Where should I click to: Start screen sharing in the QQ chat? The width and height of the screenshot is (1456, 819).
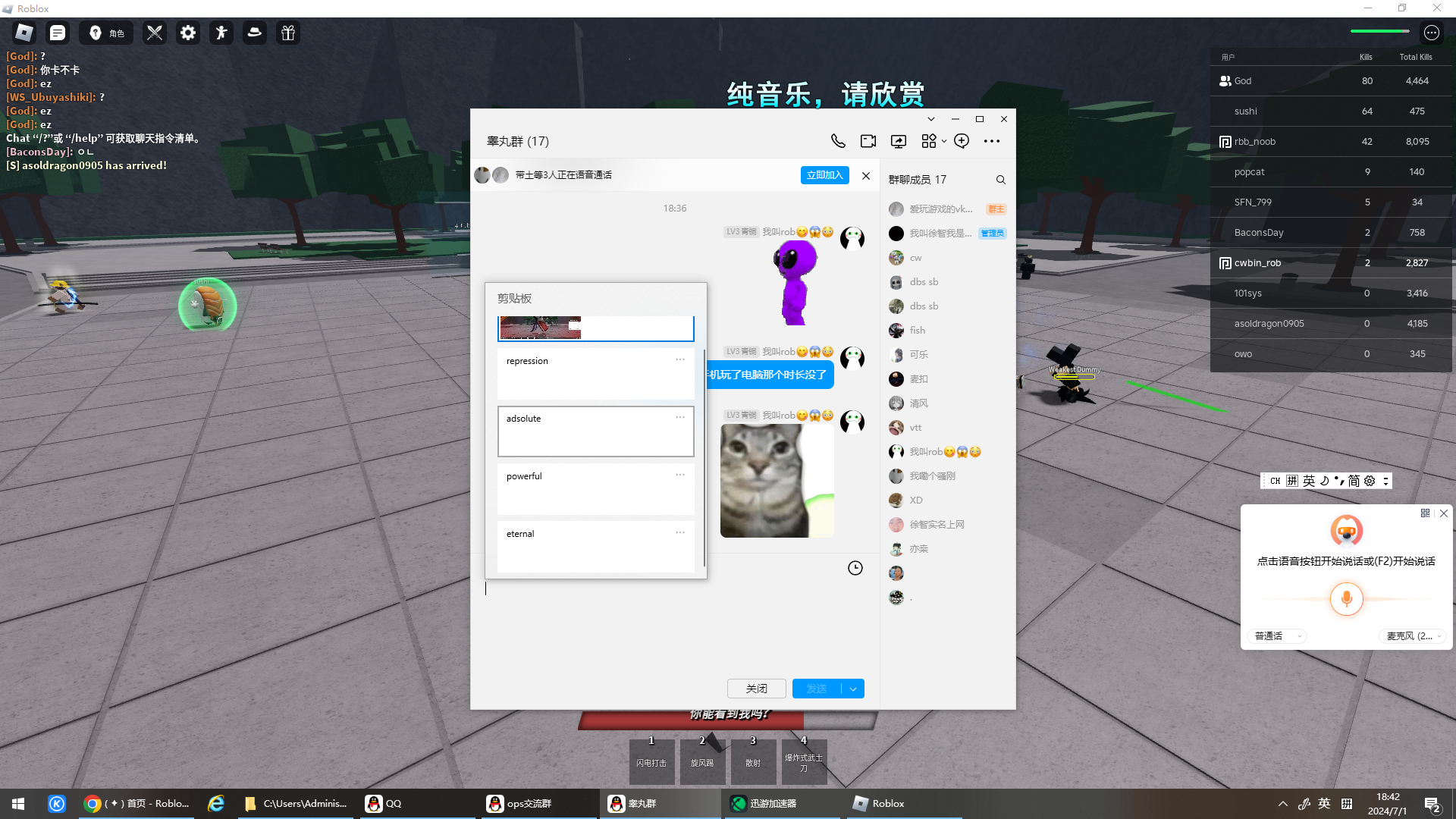(899, 141)
